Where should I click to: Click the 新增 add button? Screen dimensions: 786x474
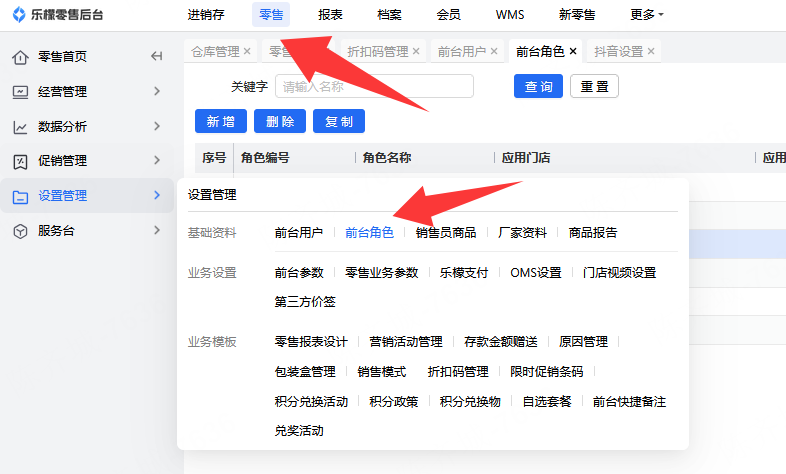point(221,121)
